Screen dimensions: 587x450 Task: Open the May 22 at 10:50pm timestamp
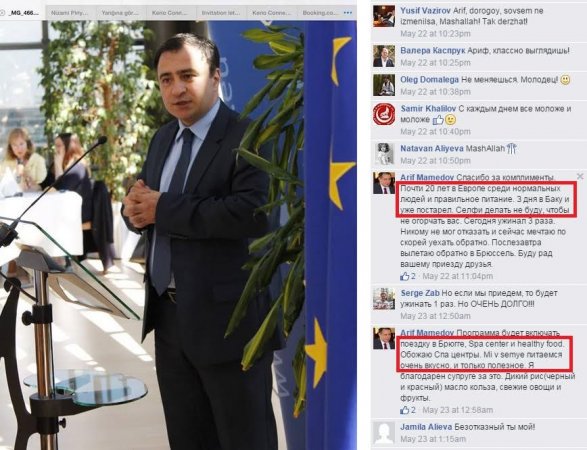[x=435, y=161]
